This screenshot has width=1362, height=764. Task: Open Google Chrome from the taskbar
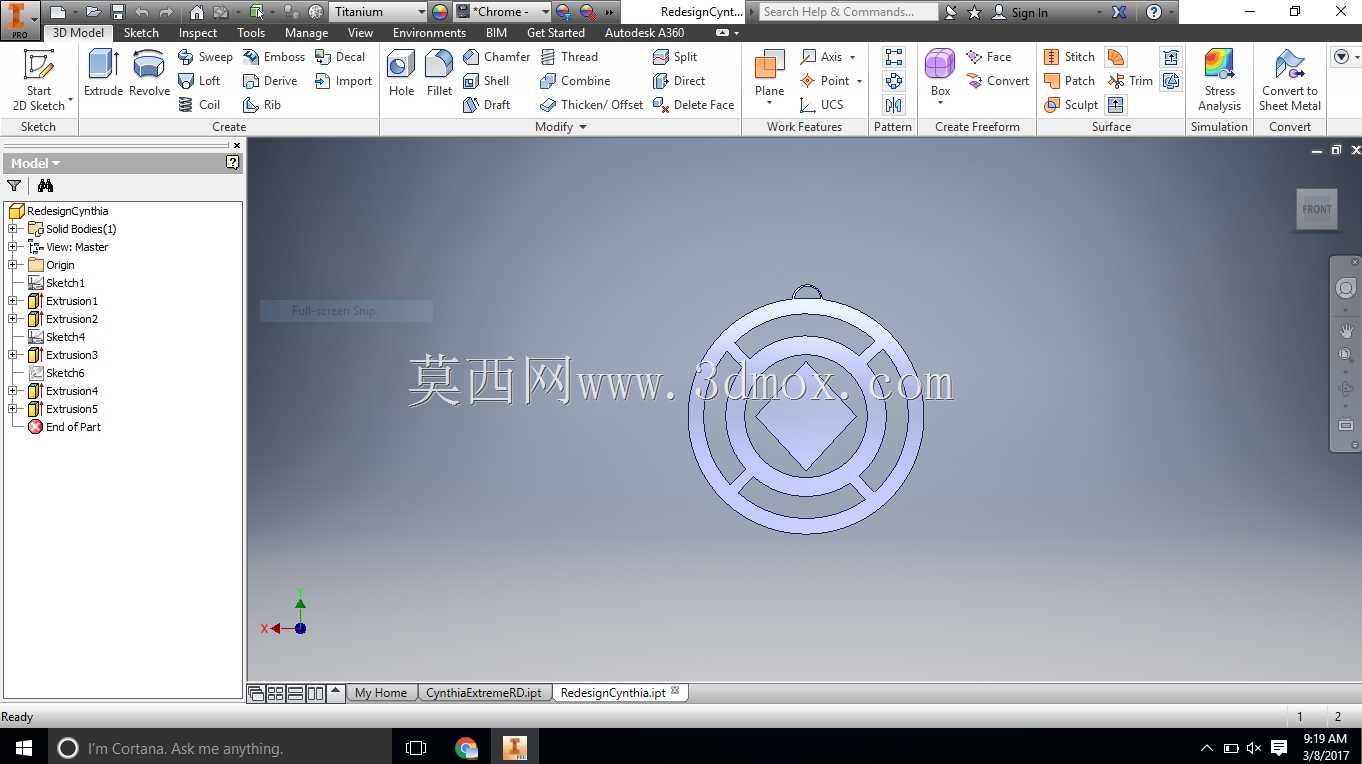[466, 747]
